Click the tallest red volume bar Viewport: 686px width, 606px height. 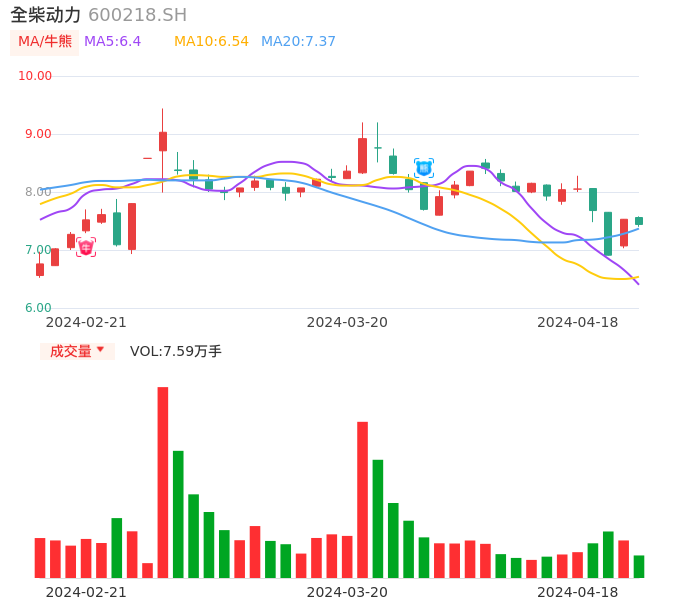click(163, 482)
